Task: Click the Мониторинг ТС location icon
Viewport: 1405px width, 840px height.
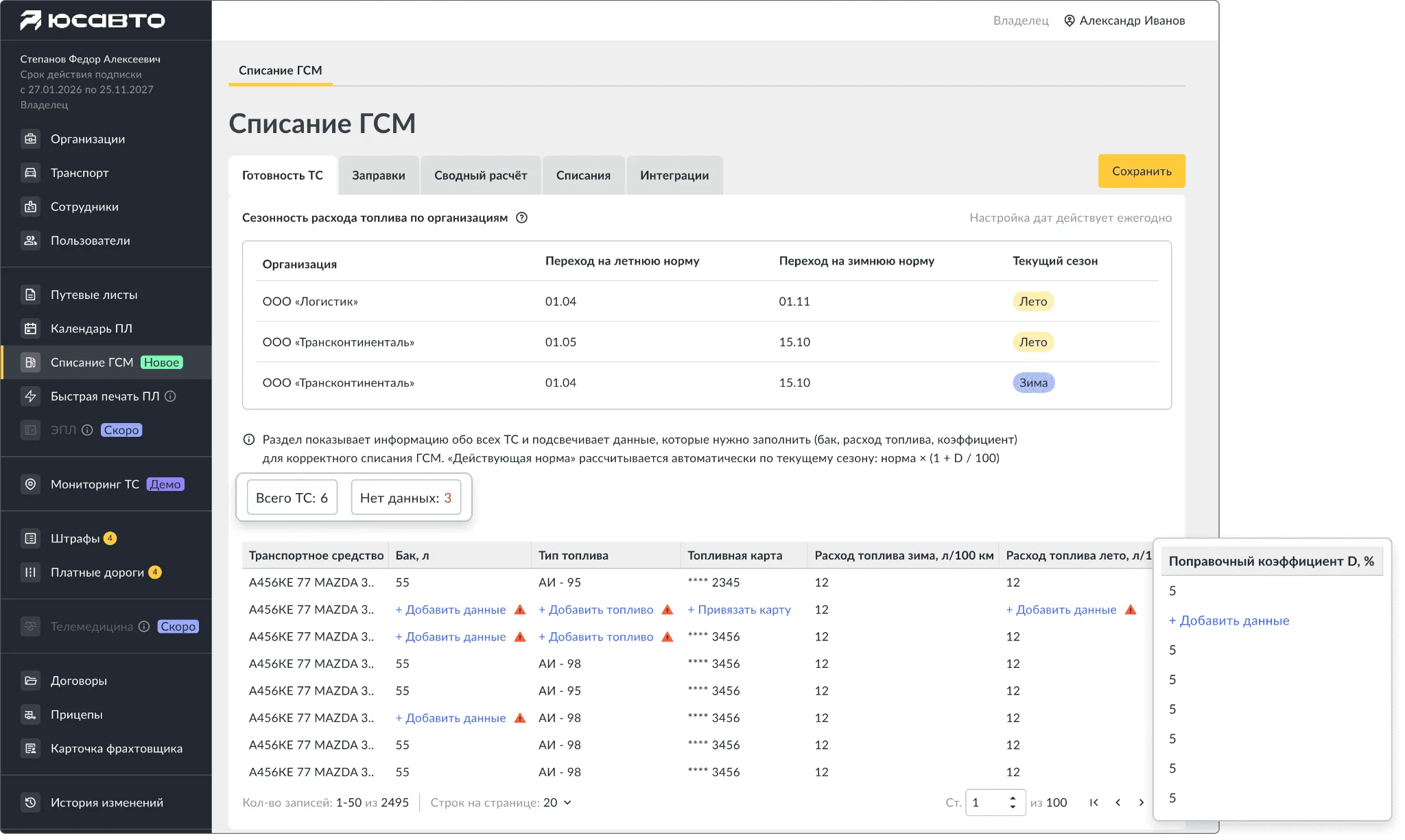Action: point(30,484)
